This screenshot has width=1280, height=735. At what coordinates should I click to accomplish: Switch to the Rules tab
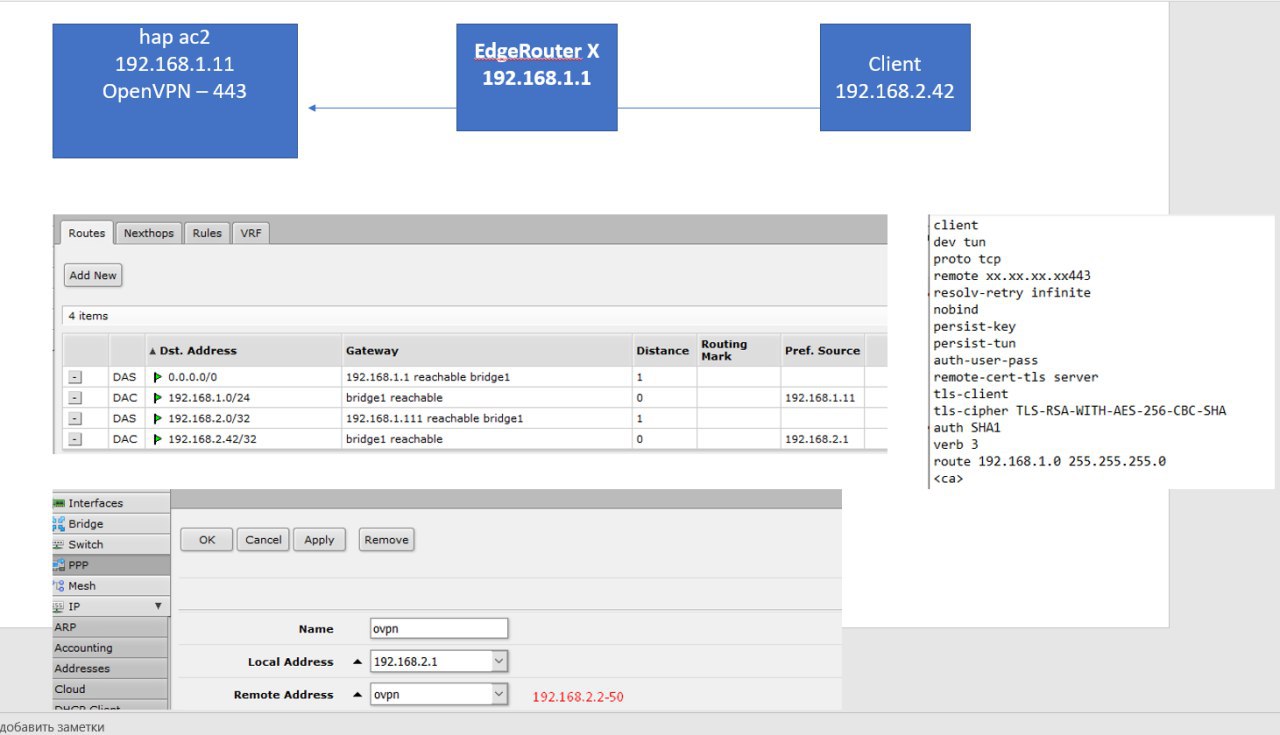pyautogui.click(x=207, y=233)
